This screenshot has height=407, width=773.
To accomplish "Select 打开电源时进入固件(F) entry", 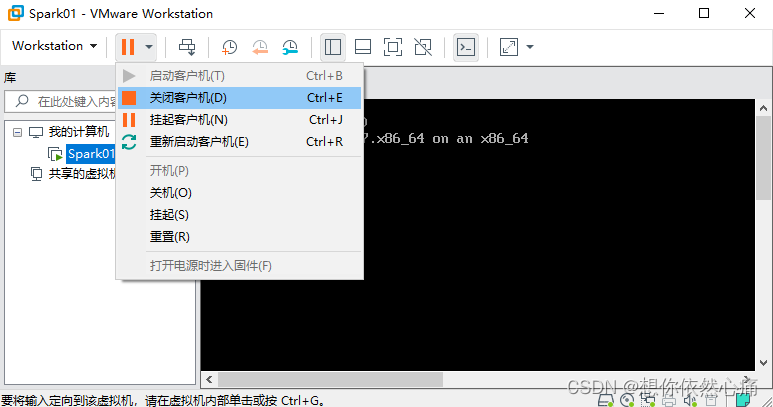I will pyautogui.click(x=240, y=266).
